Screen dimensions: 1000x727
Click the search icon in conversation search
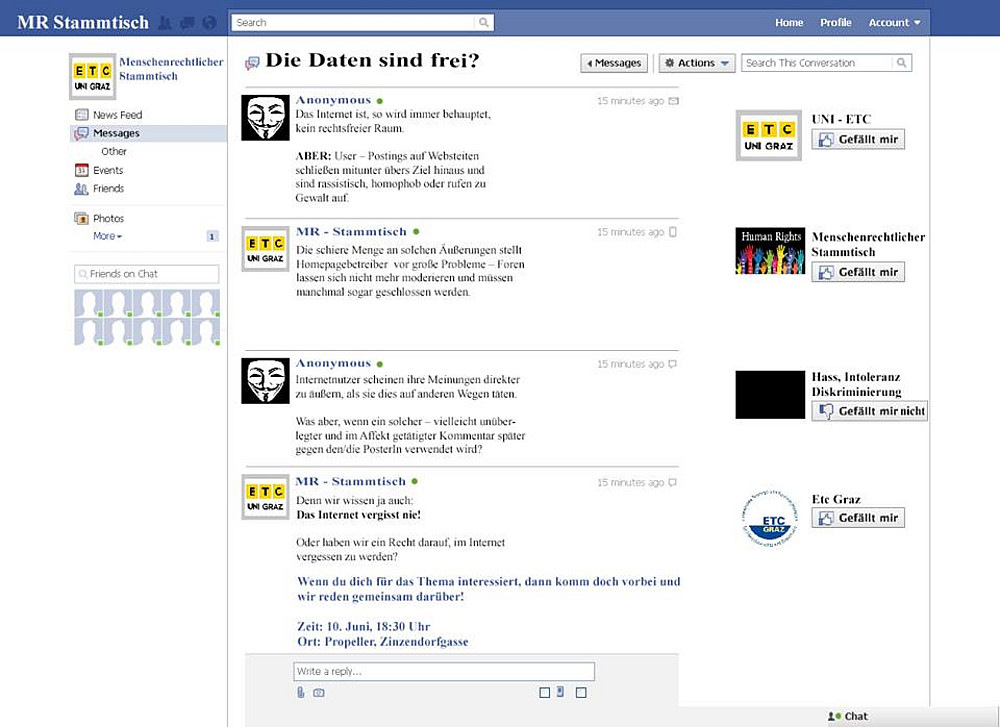point(901,63)
